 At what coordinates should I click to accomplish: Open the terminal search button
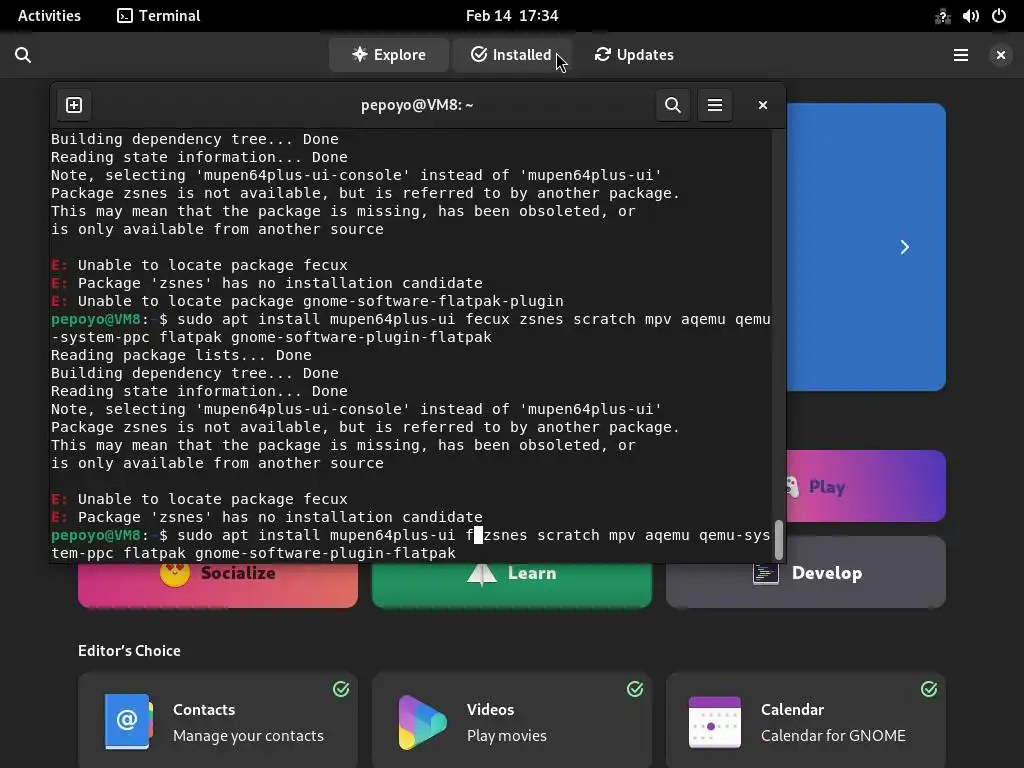[673, 105]
